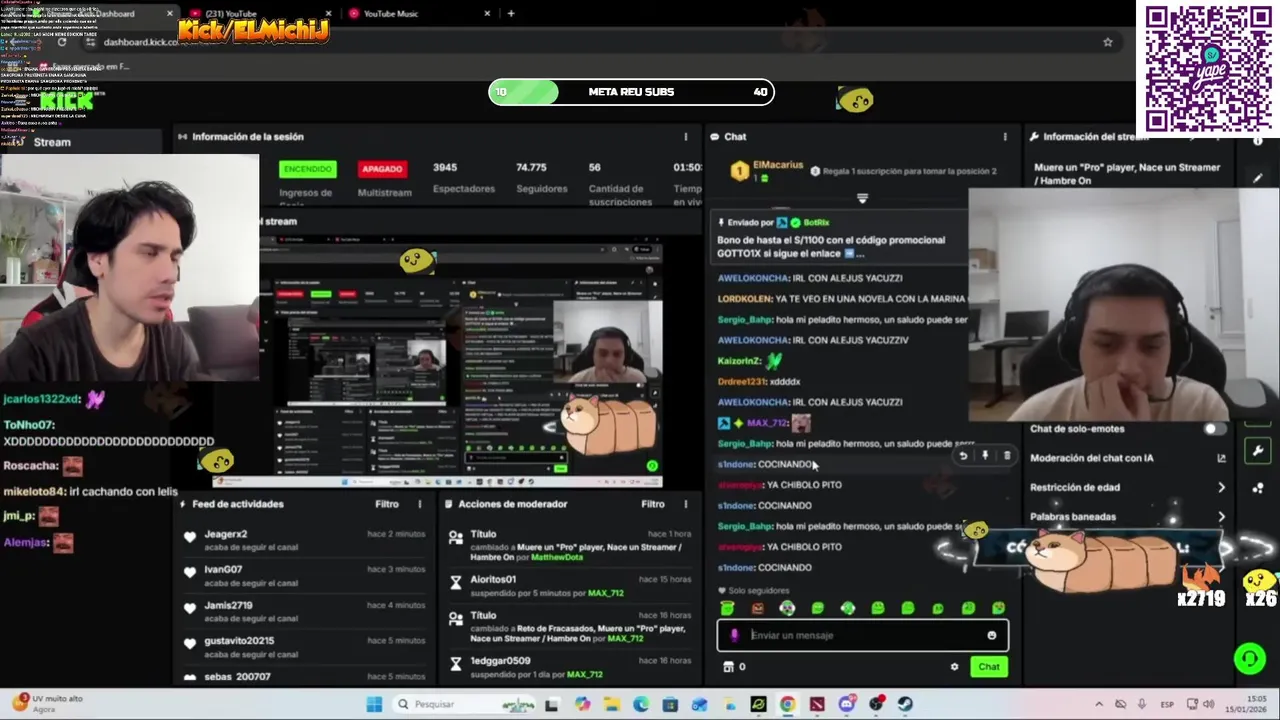
Task: Click the reply arrow on hovered chat message
Action: [x=963, y=456]
